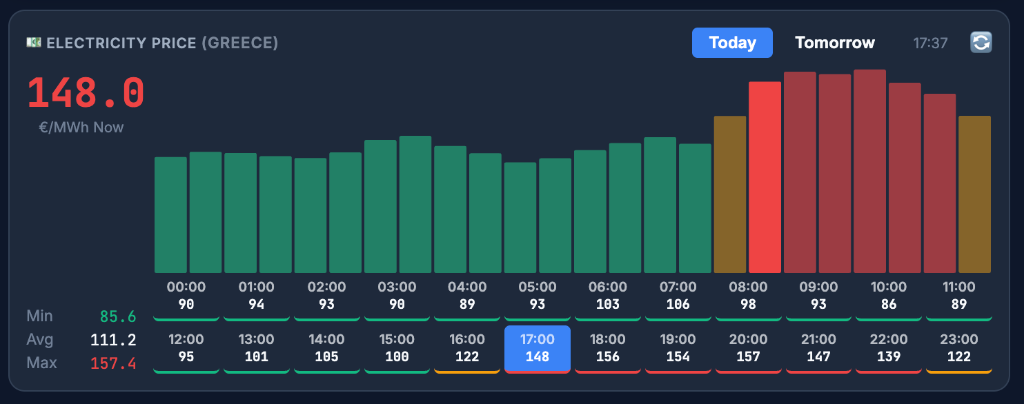
Task: Click the leftmost green bar in the chart
Action: click(171, 214)
